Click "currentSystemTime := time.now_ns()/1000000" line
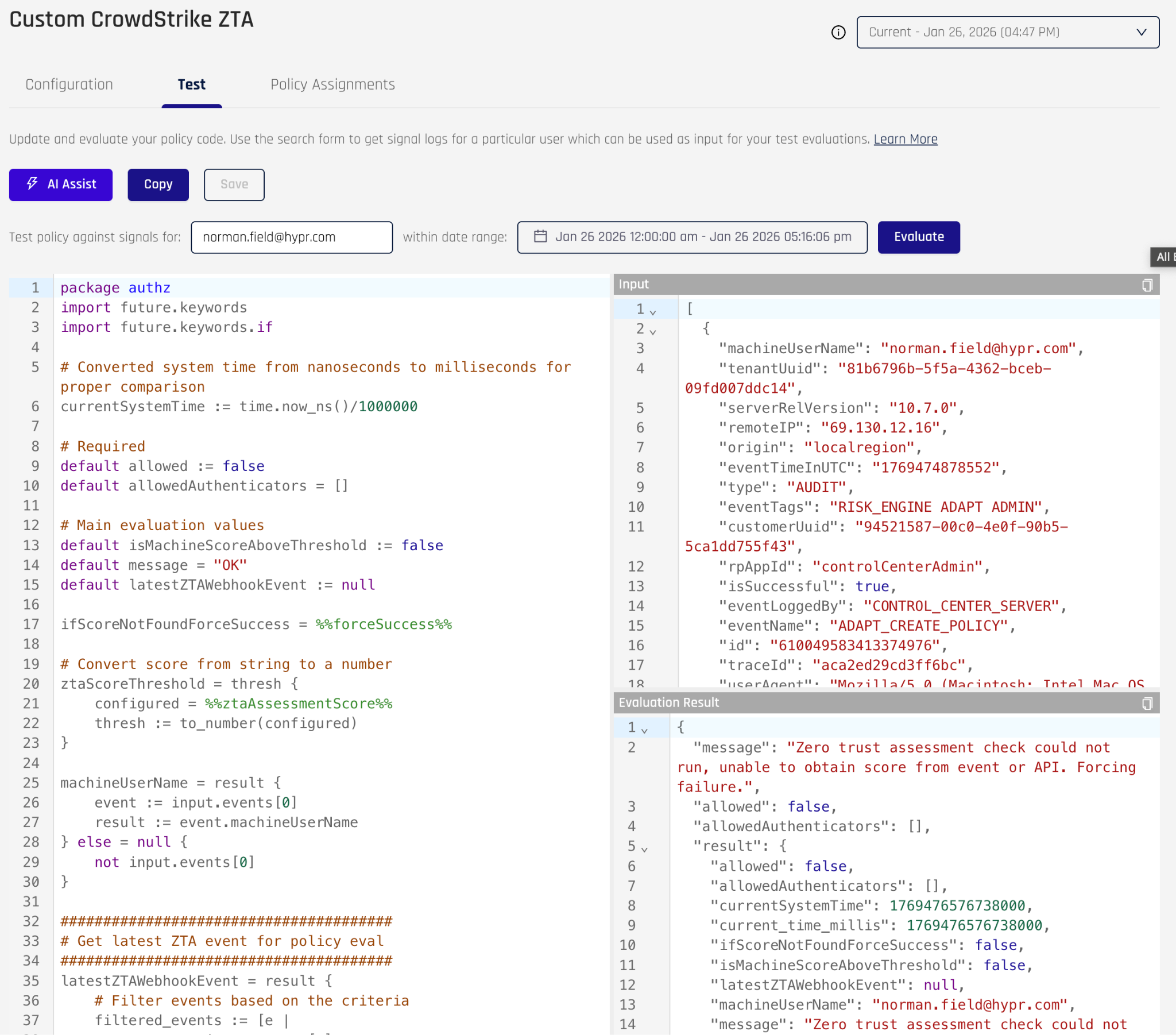 point(239,407)
